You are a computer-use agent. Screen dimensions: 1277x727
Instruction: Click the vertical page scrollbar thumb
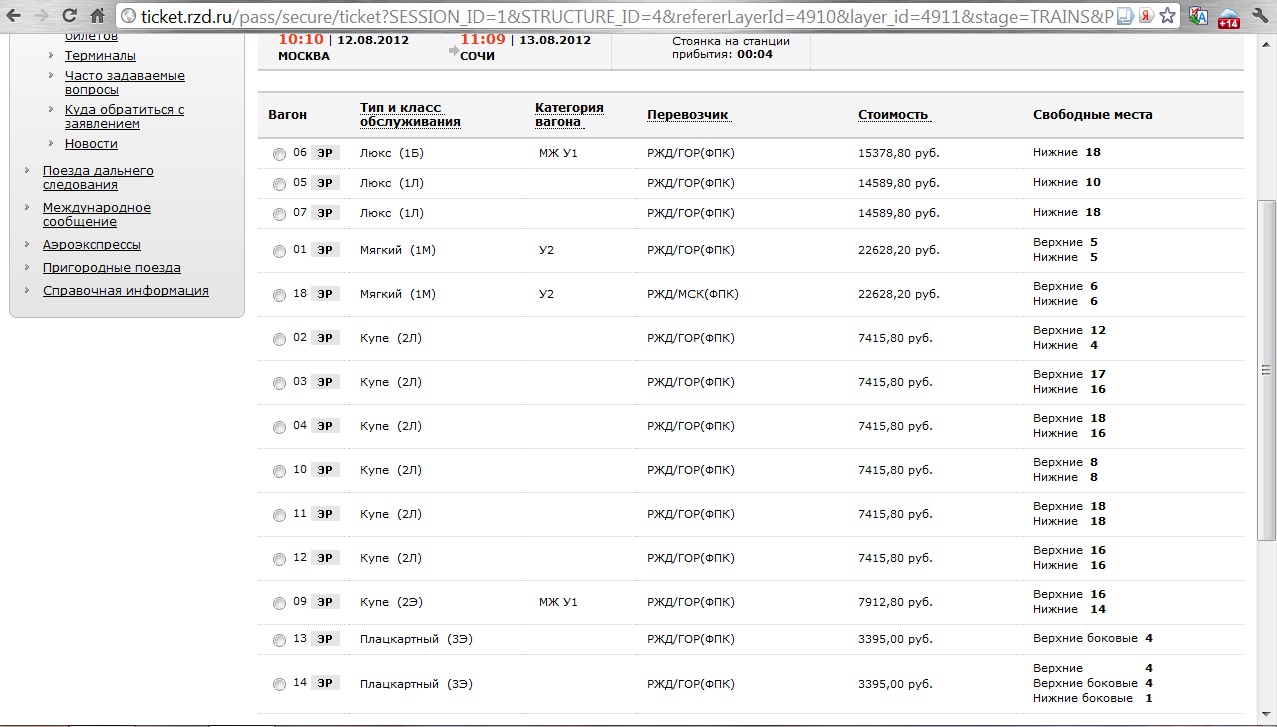click(x=1267, y=370)
